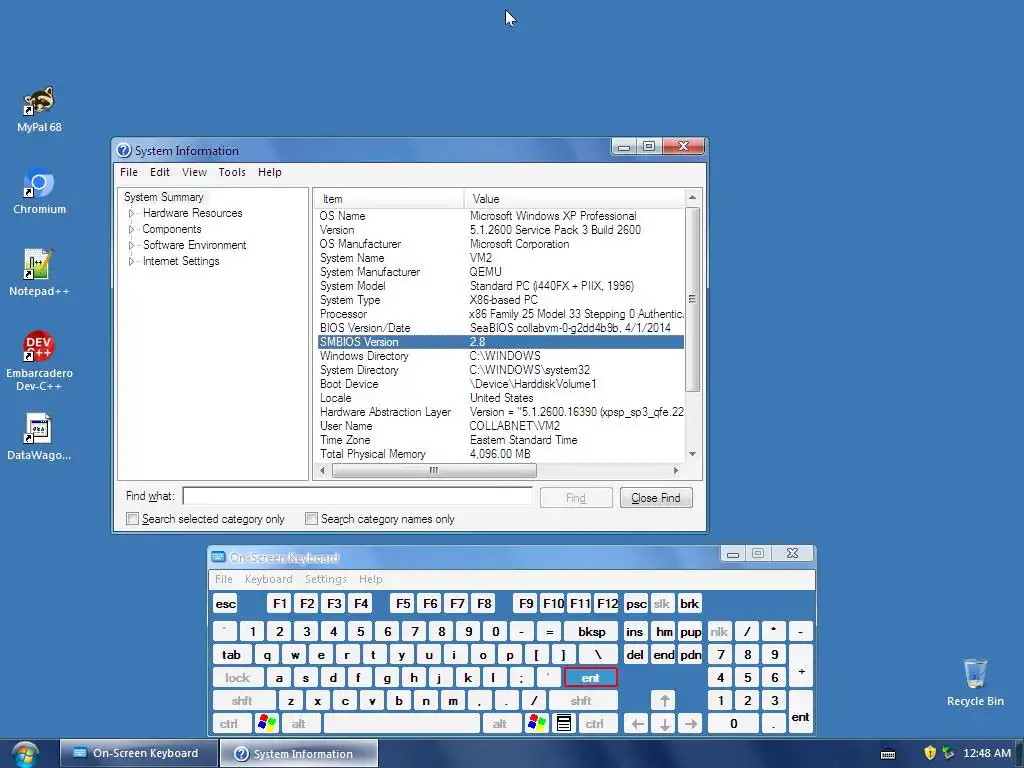Open the Tools menu
This screenshot has height=768, width=1024.
[232, 172]
